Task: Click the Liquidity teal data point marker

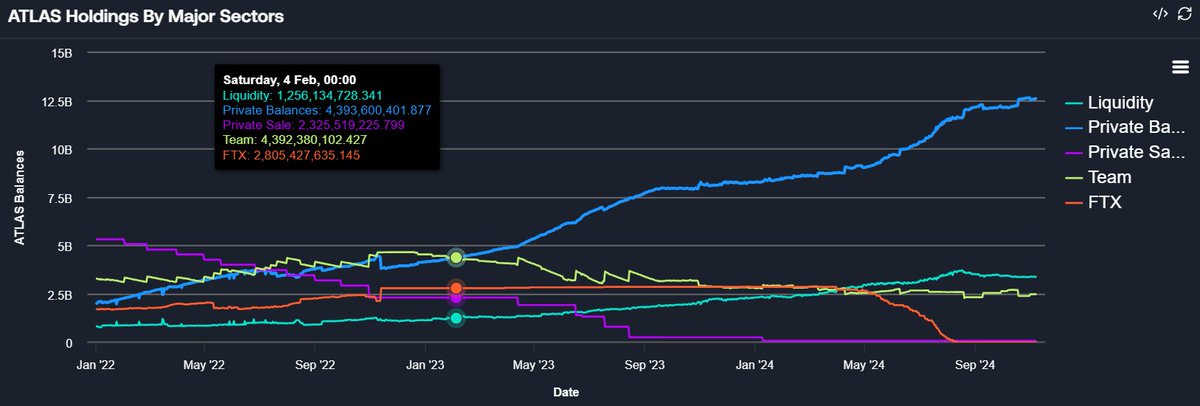Action: (456, 318)
